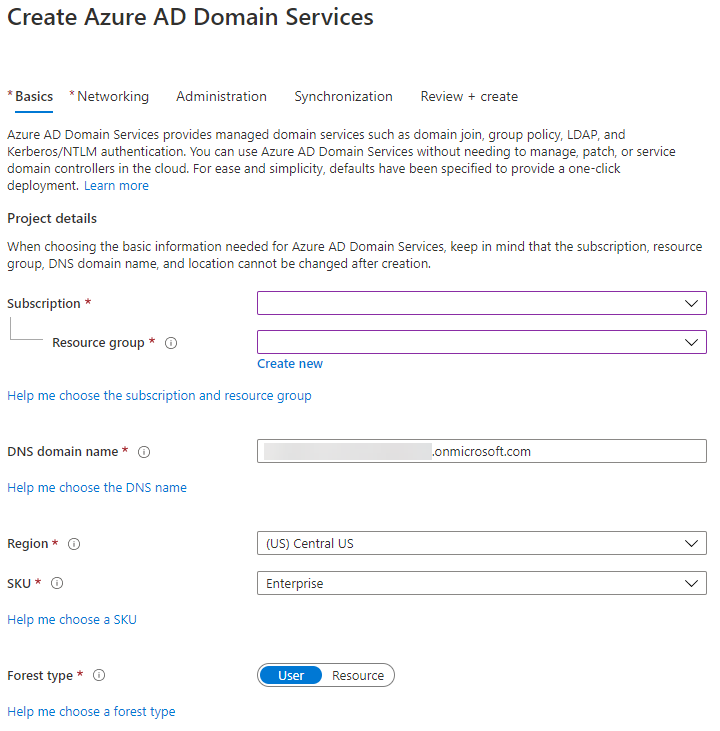Click the SKU info icon

pos(57,583)
